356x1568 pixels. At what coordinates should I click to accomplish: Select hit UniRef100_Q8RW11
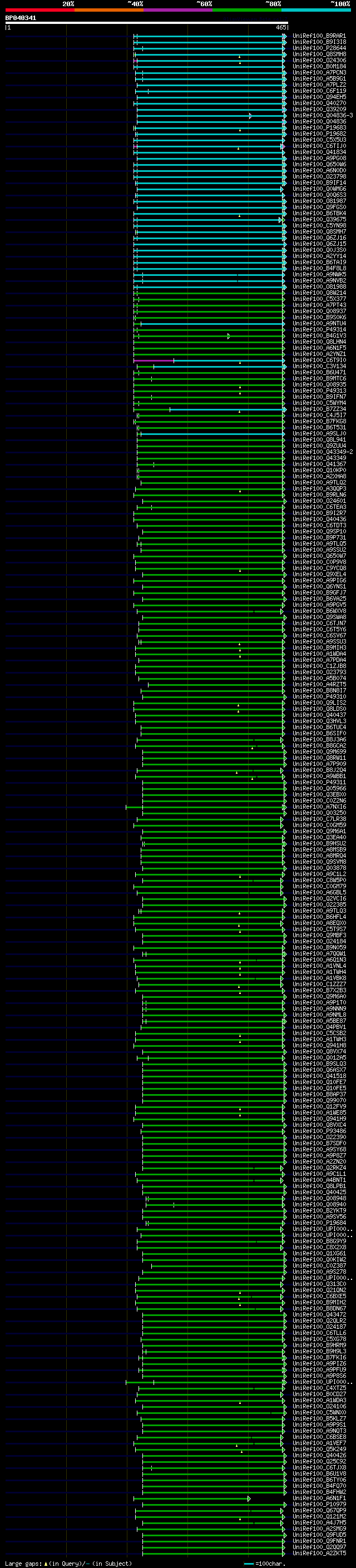pos(319,759)
